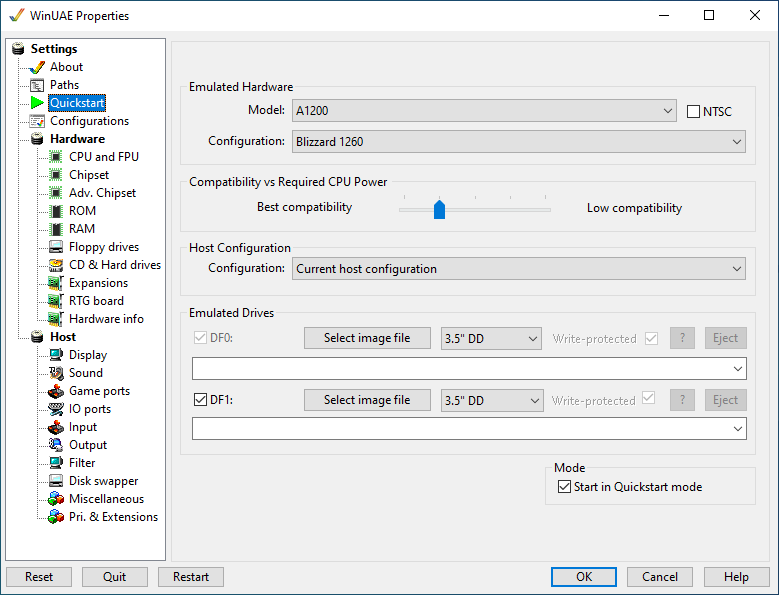Open the Sound settings page
This screenshot has height=595, width=780.
point(86,373)
